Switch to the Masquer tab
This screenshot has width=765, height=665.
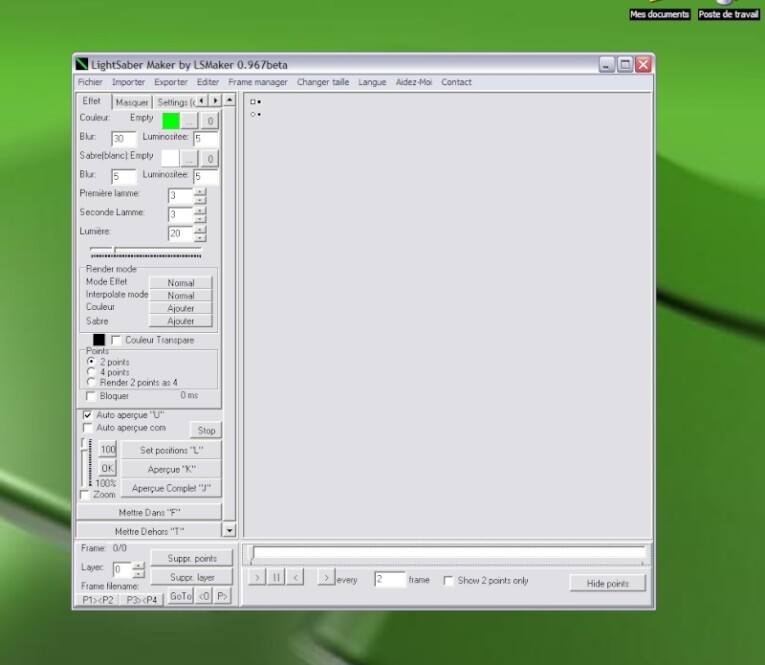(132, 102)
